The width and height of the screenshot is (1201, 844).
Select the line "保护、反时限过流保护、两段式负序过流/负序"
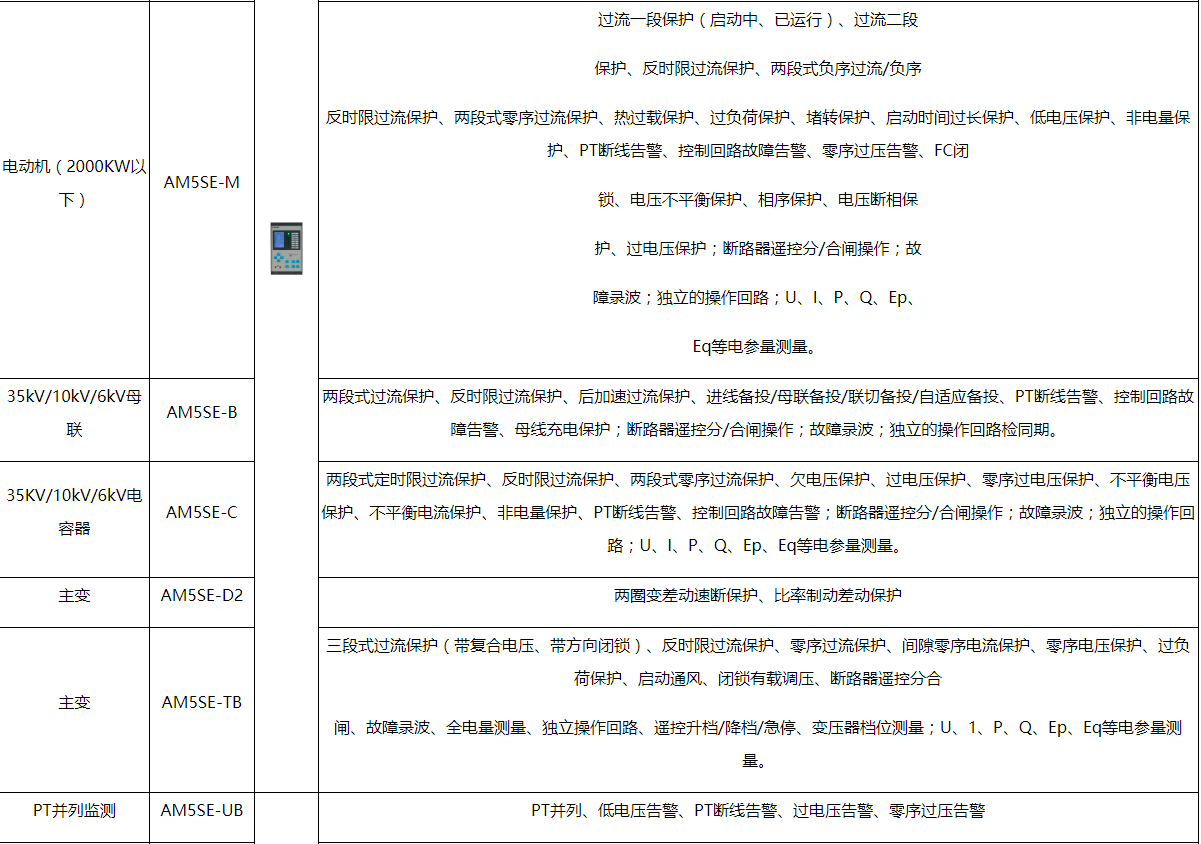(757, 69)
